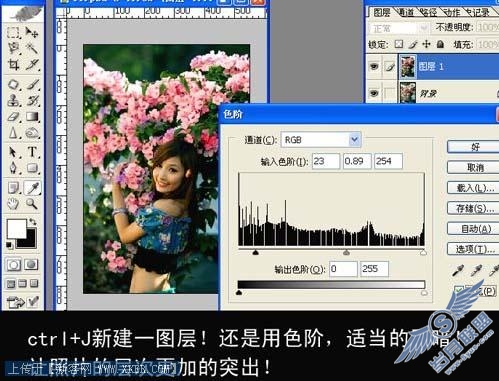The height and width of the screenshot is (381, 499).
Task: Switch to the 路径 paths tab
Action: pos(429,13)
